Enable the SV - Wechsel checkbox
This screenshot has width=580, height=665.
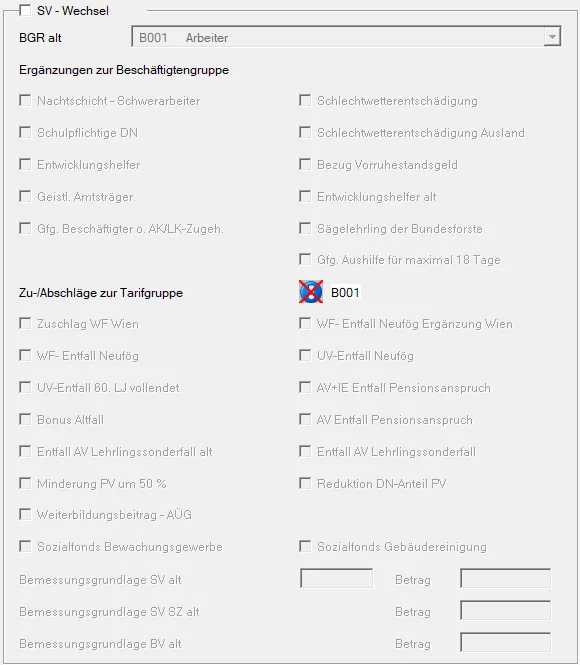[25, 10]
